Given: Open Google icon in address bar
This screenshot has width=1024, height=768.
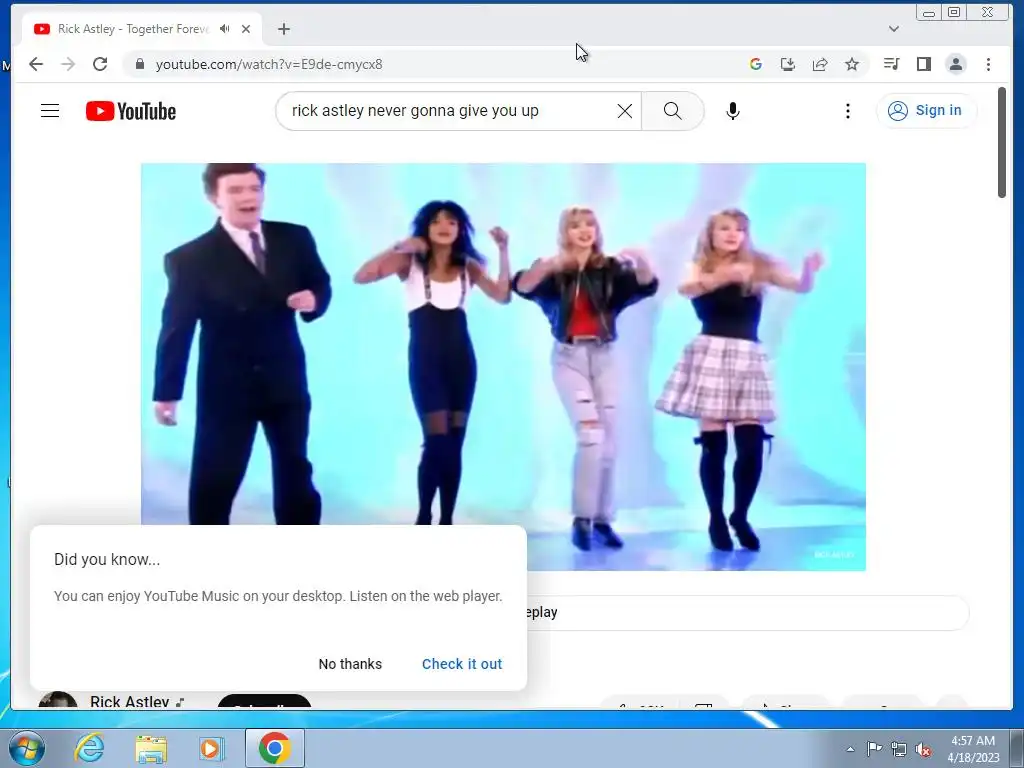Looking at the screenshot, I should coord(756,64).
